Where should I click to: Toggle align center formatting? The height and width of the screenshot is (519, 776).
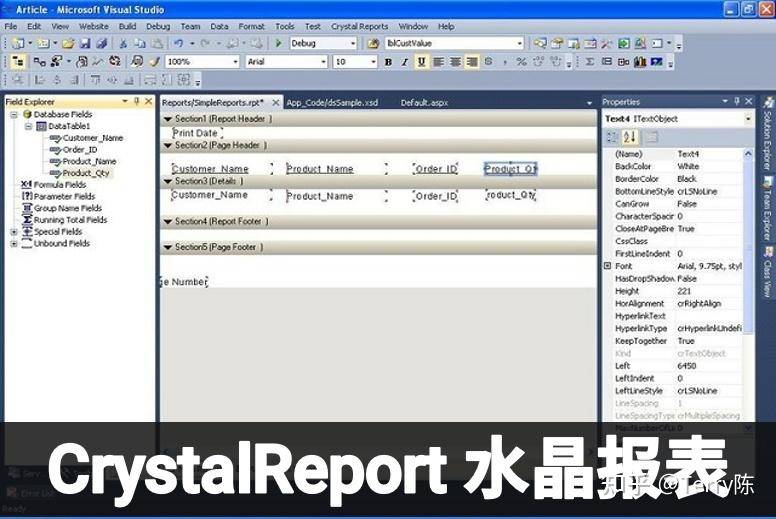[455, 62]
